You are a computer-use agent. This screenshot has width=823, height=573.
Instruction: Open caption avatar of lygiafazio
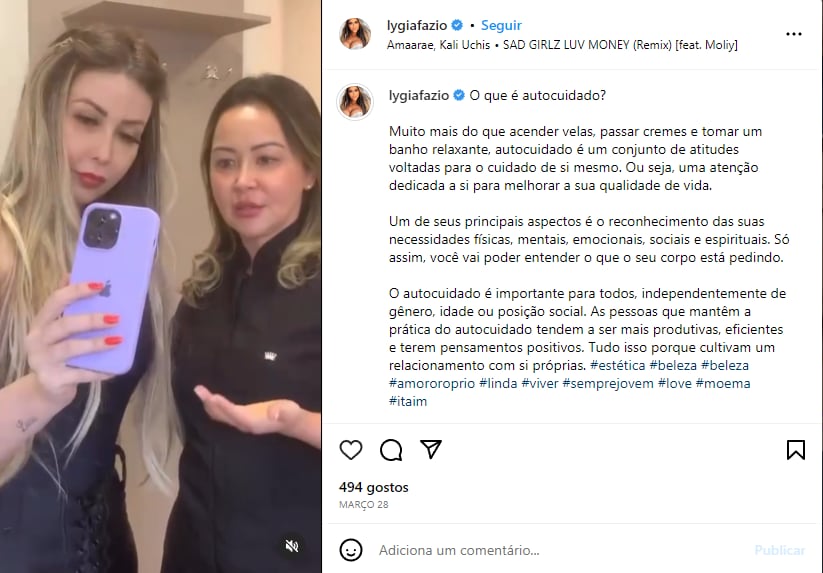pos(355,102)
